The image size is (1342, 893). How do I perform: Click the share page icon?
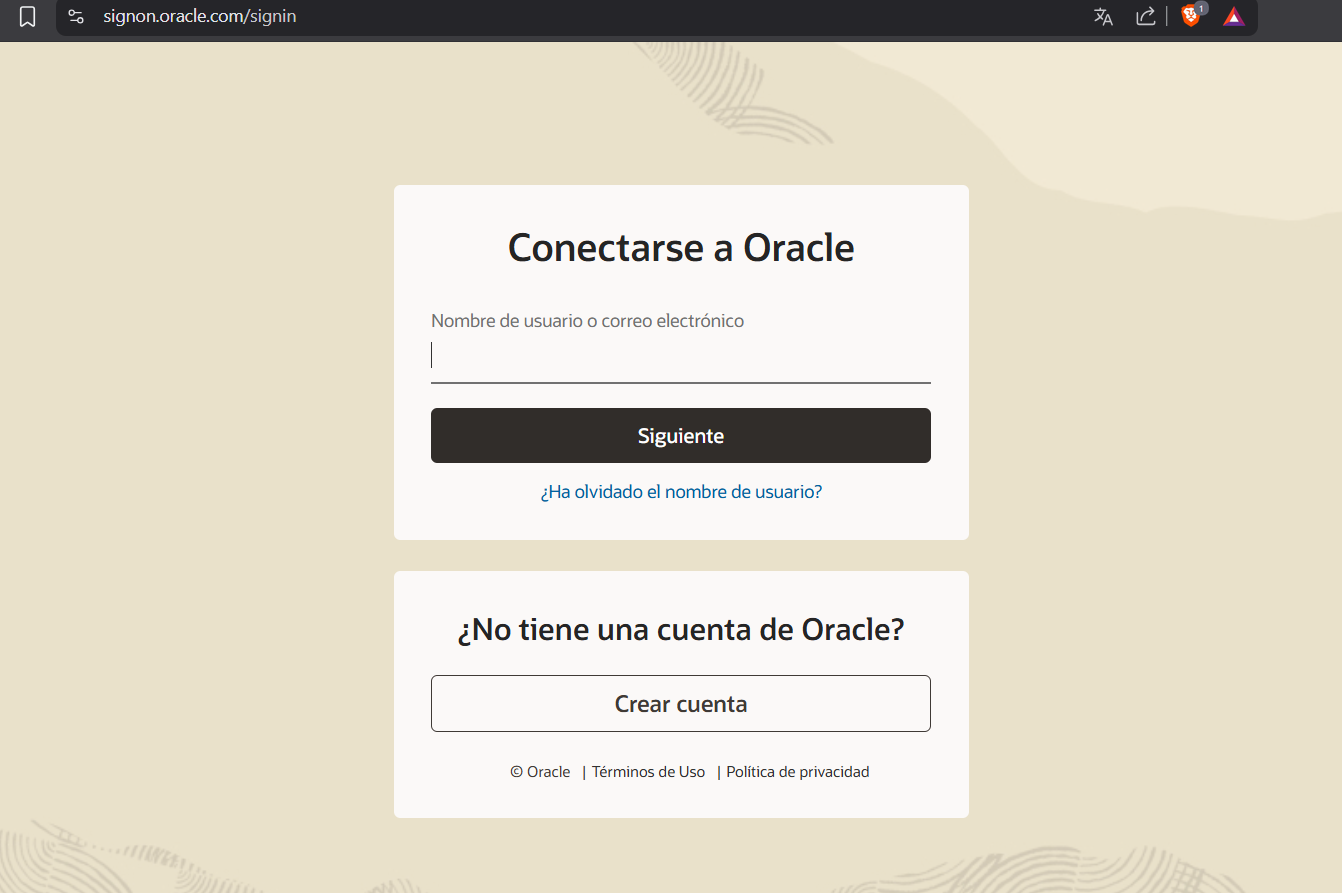click(1146, 16)
